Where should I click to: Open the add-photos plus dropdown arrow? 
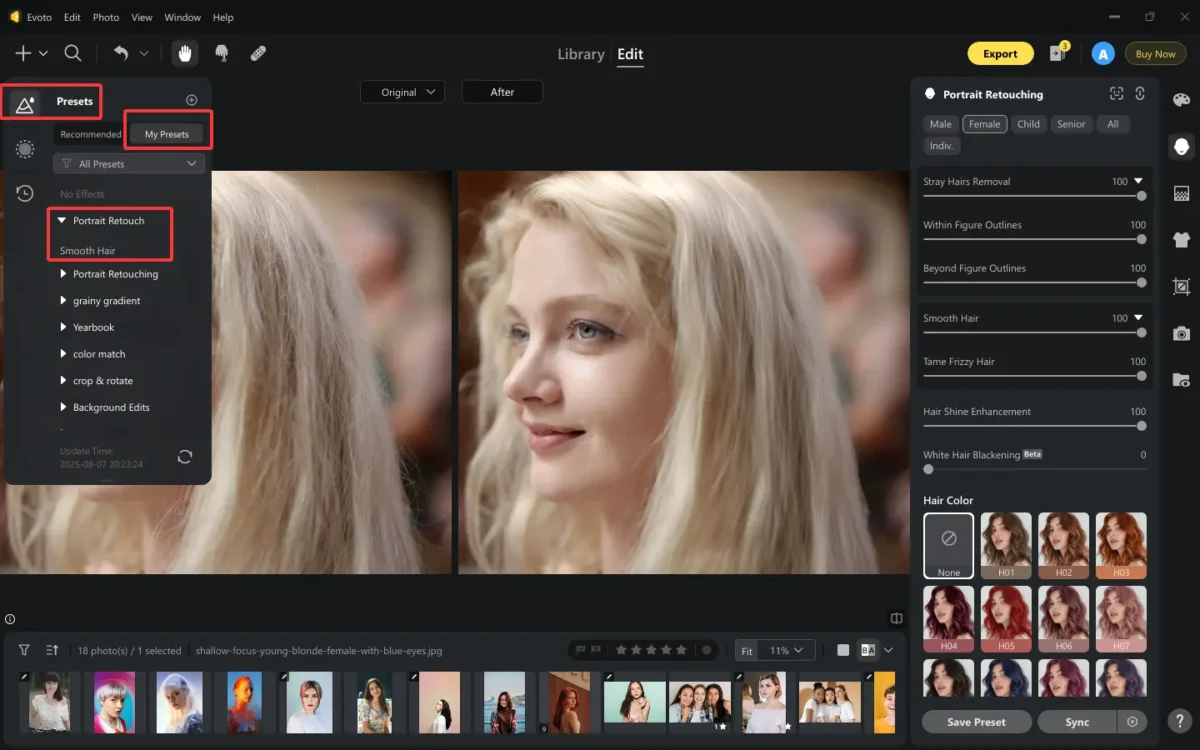43,54
